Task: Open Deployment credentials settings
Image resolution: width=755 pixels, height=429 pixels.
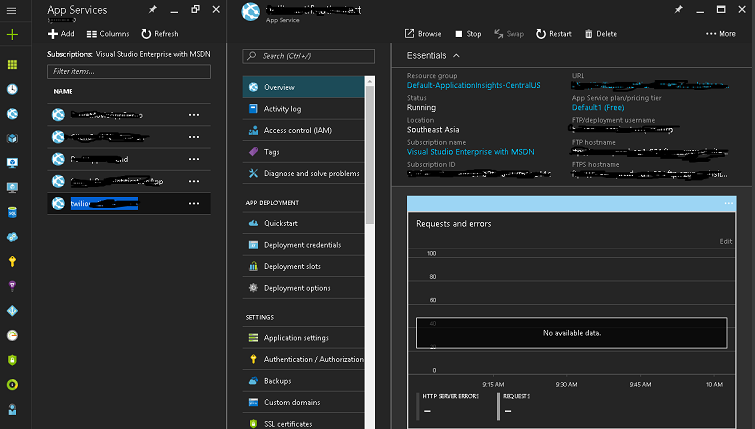Action: pyautogui.click(x=301, y=244)
